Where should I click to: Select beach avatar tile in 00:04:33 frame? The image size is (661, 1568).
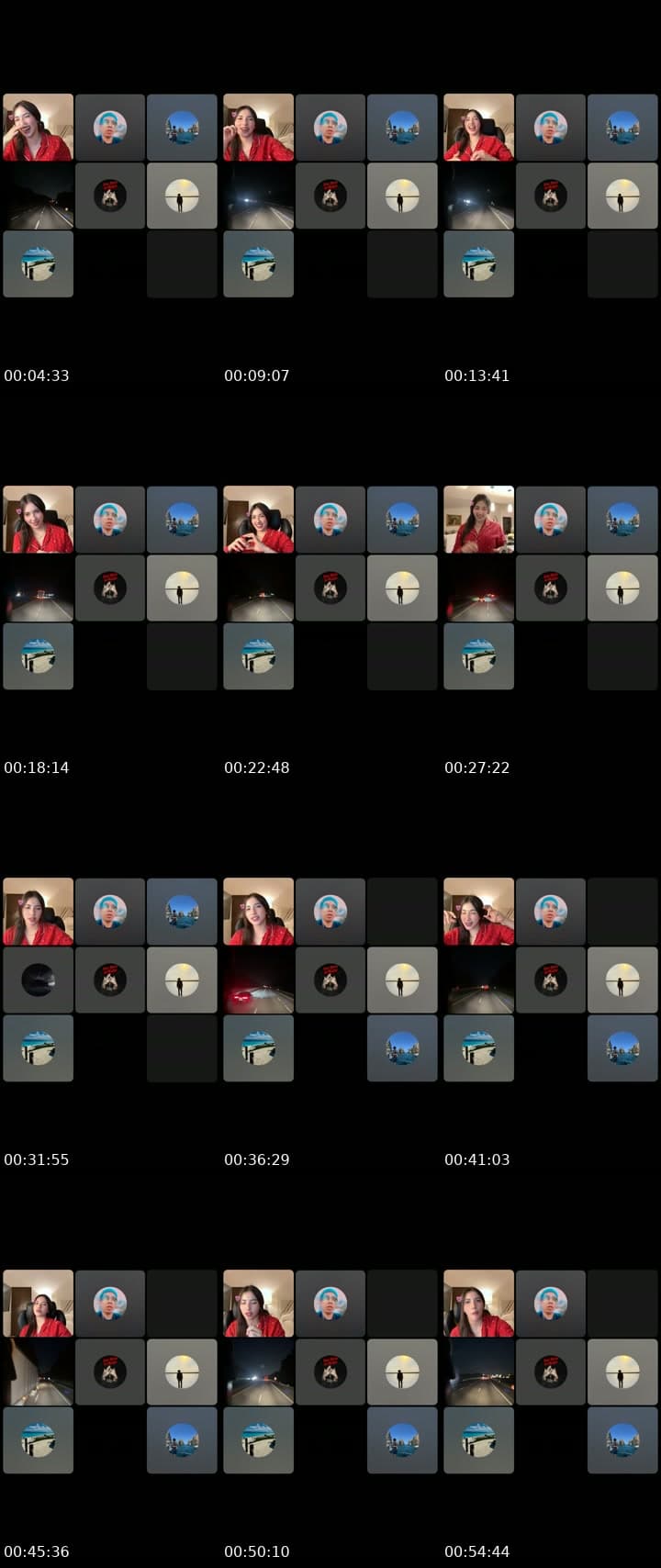pos(38,264)
